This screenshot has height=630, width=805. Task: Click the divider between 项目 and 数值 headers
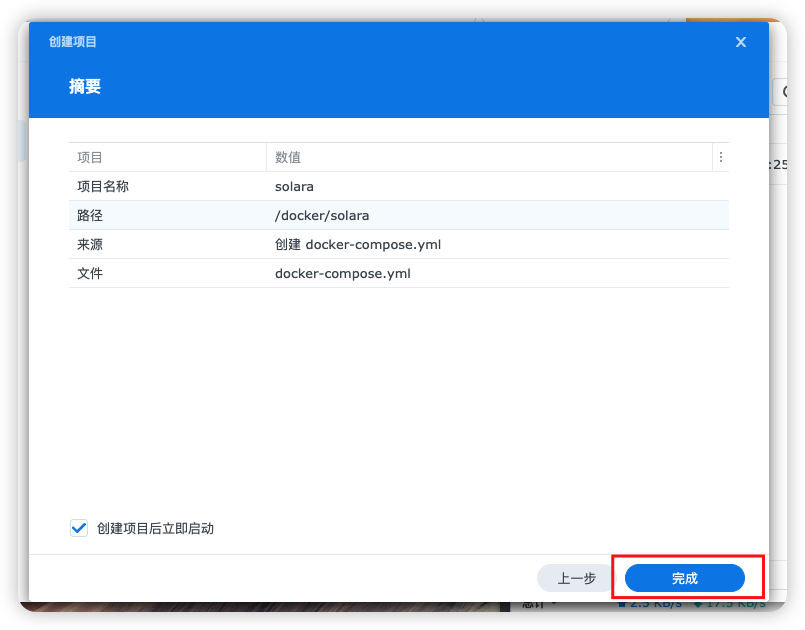(x=266, y=157)
